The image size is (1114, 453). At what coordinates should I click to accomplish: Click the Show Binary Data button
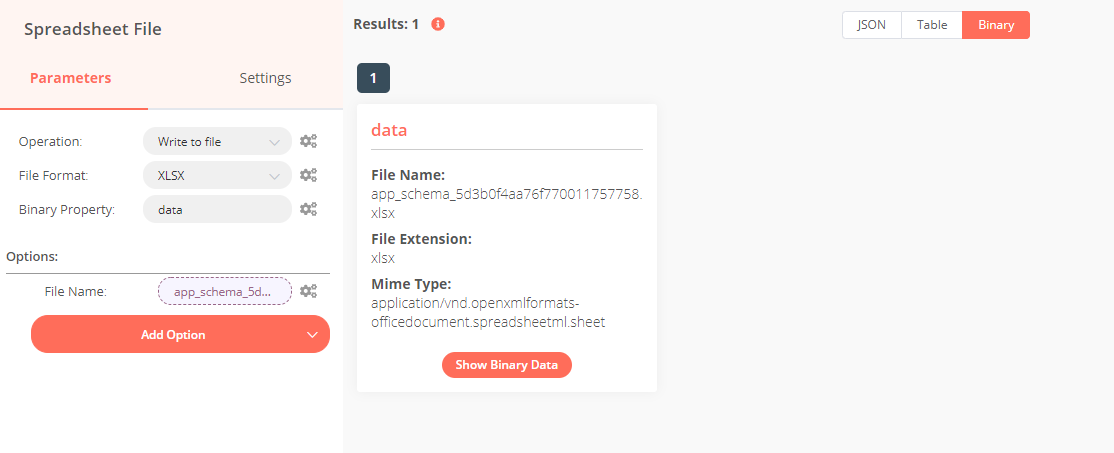[x=506, y=365]
